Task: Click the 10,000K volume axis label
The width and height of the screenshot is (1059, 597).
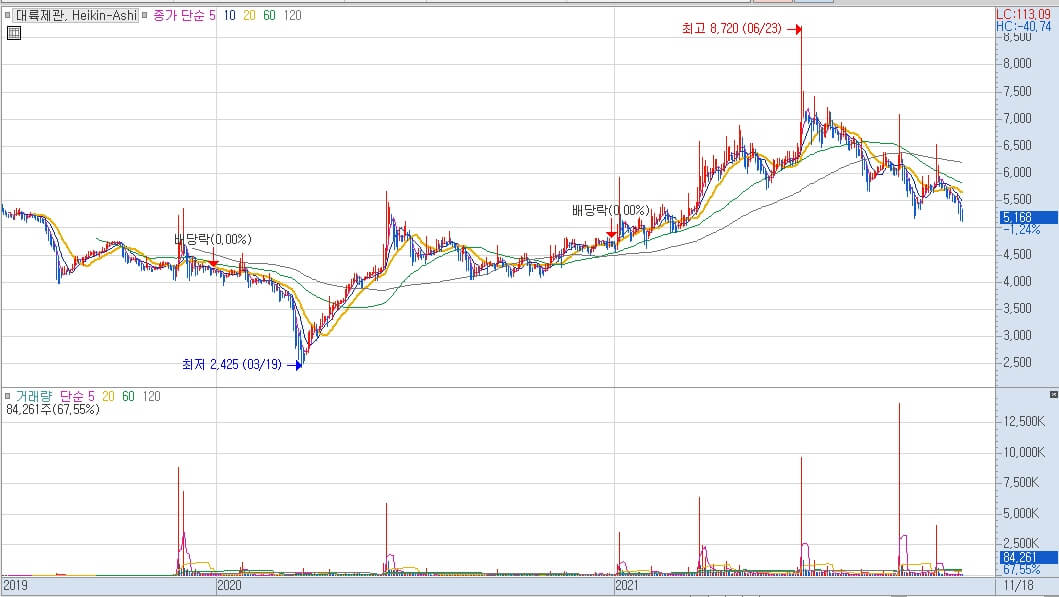Action: (1024, 452)
